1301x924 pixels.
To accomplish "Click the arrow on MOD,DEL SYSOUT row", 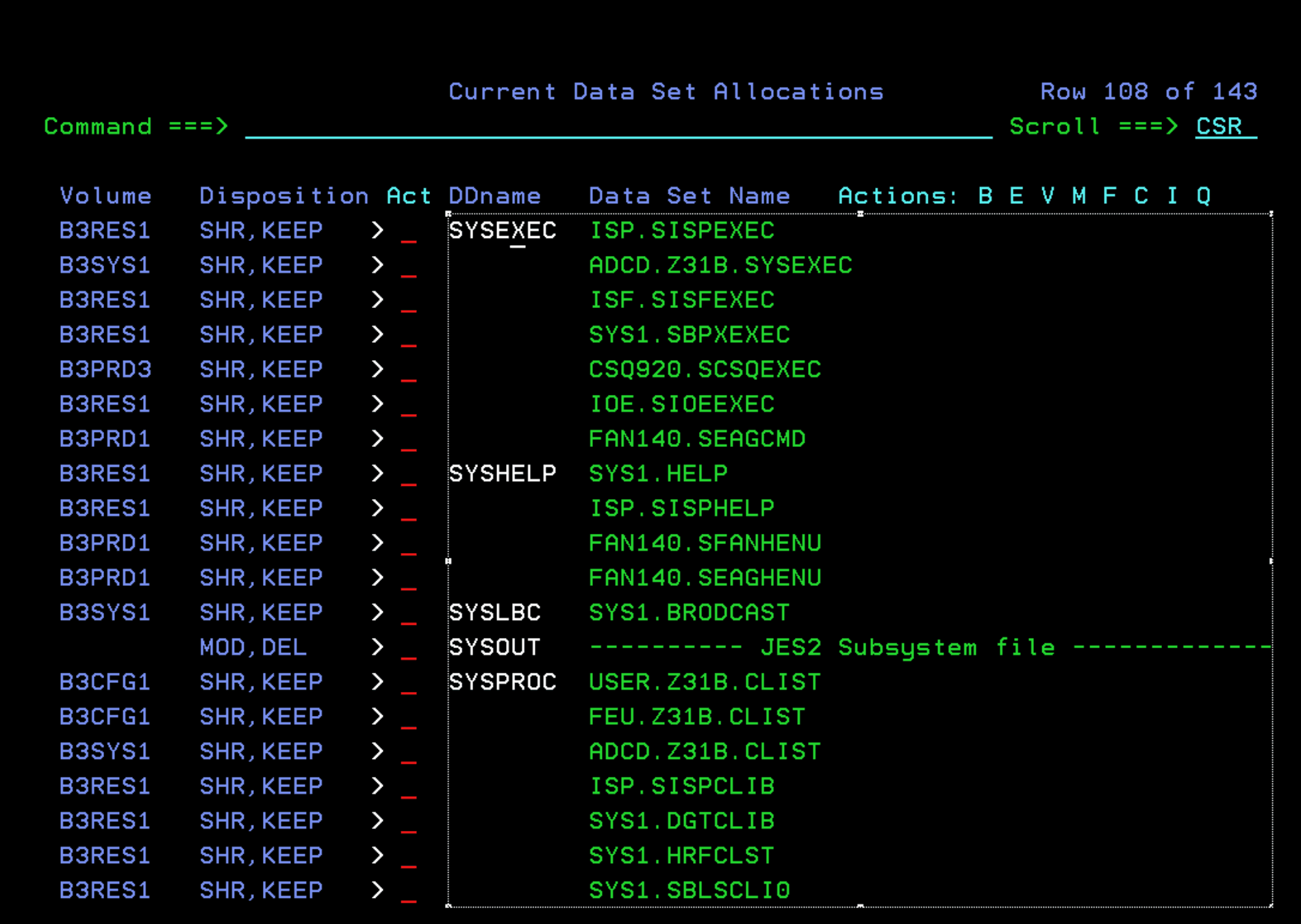I will click(377, 647).
